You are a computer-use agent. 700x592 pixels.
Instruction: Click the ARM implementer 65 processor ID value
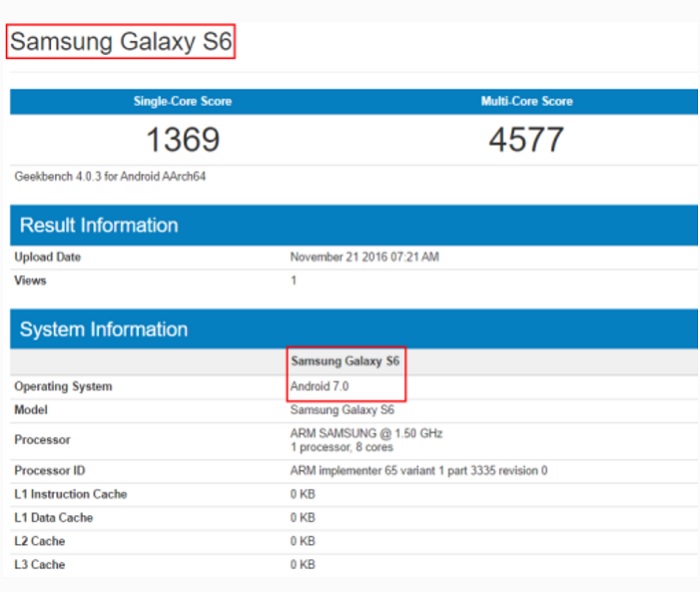[418, 470]
